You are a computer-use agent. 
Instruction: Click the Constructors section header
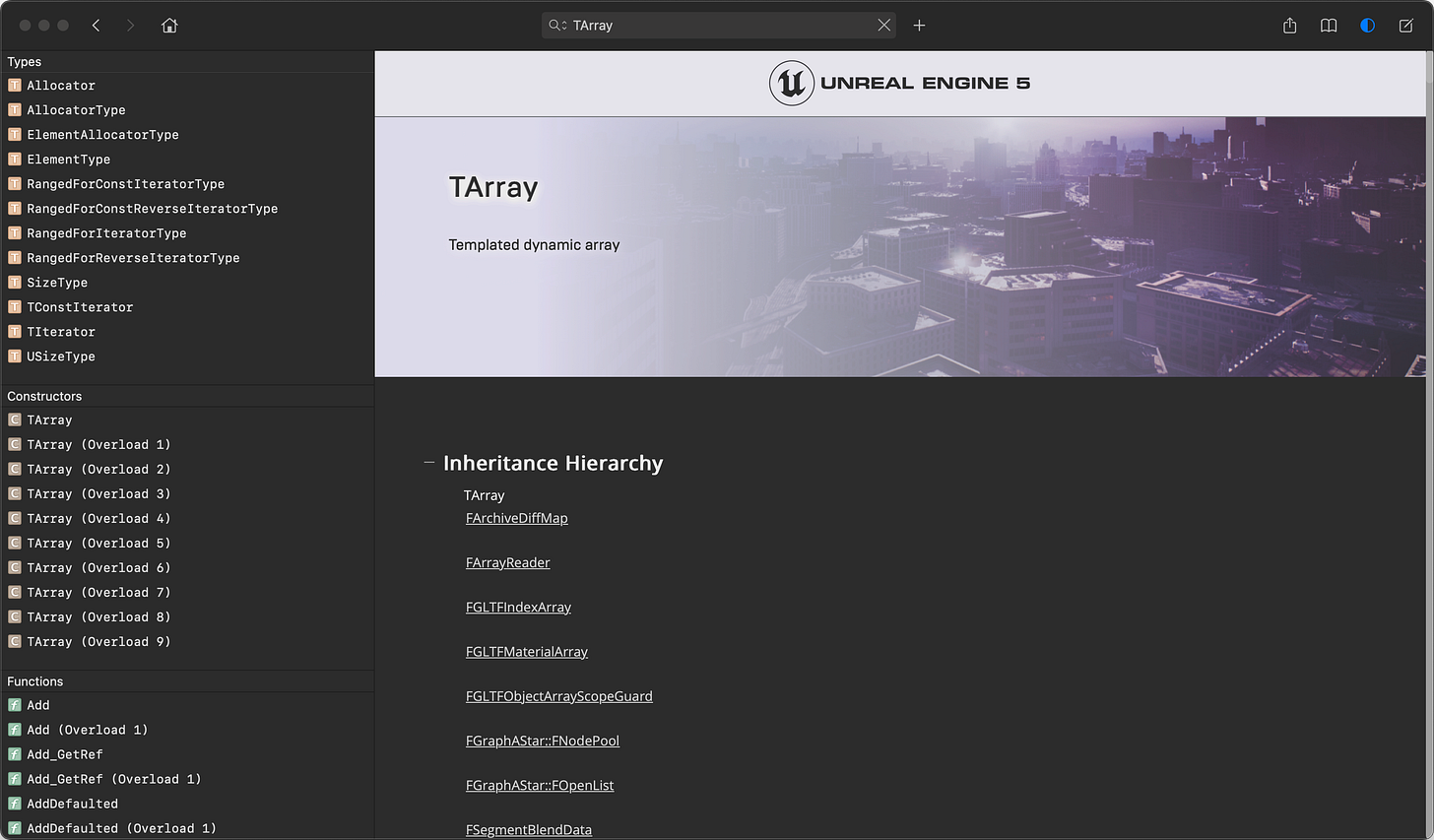187,396
